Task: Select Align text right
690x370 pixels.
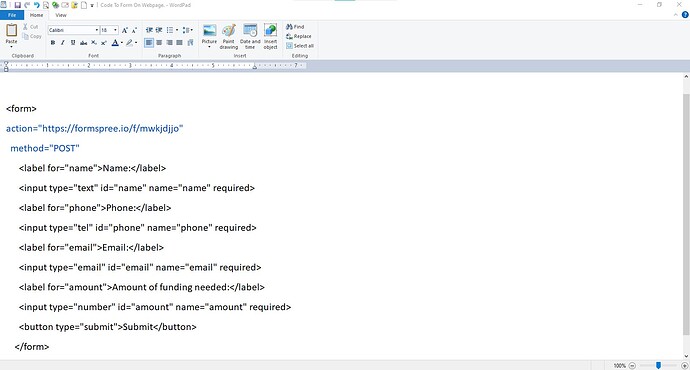Action: (169, 43)
